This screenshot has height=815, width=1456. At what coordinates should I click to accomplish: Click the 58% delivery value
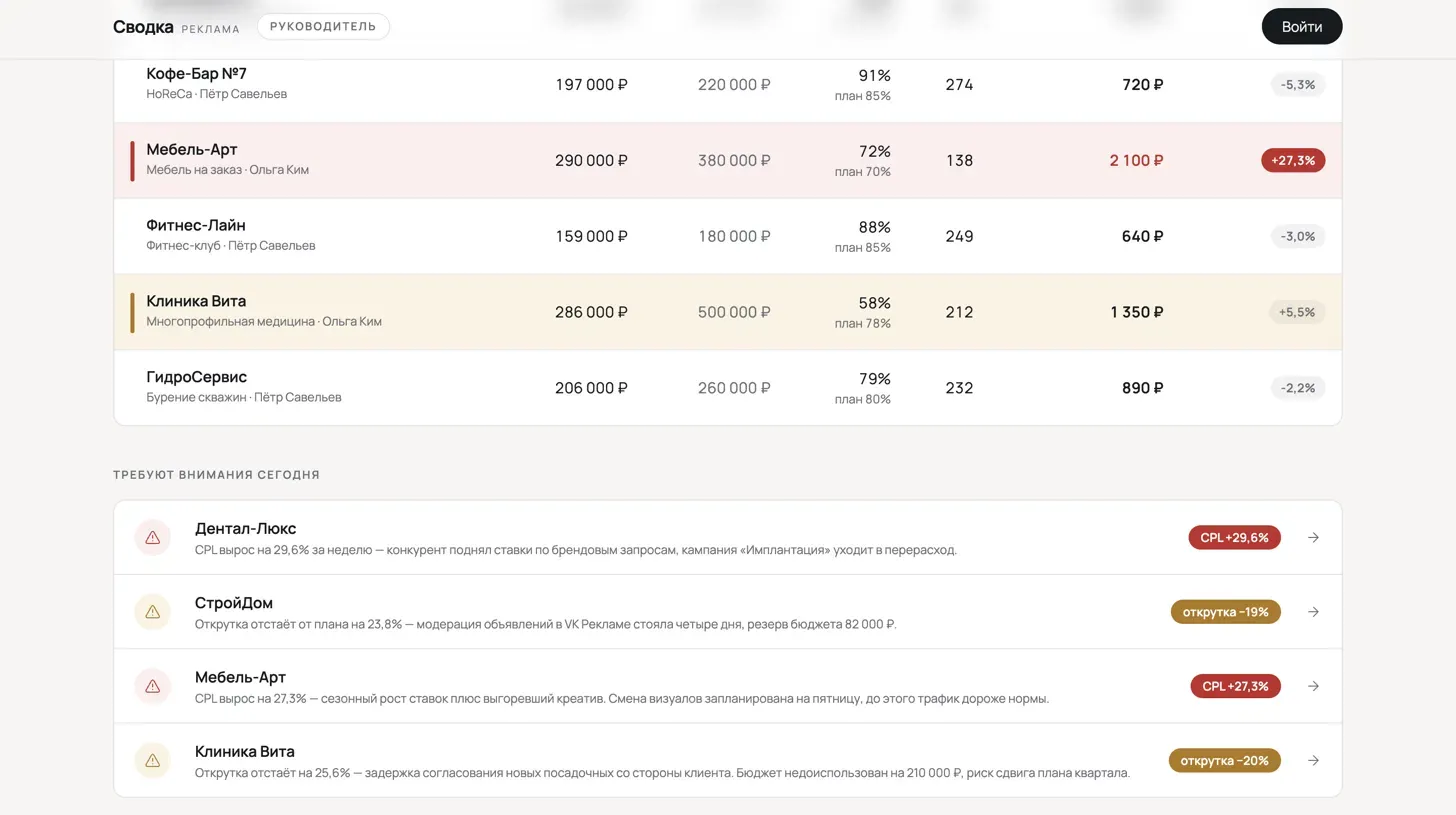click(874, 303)
